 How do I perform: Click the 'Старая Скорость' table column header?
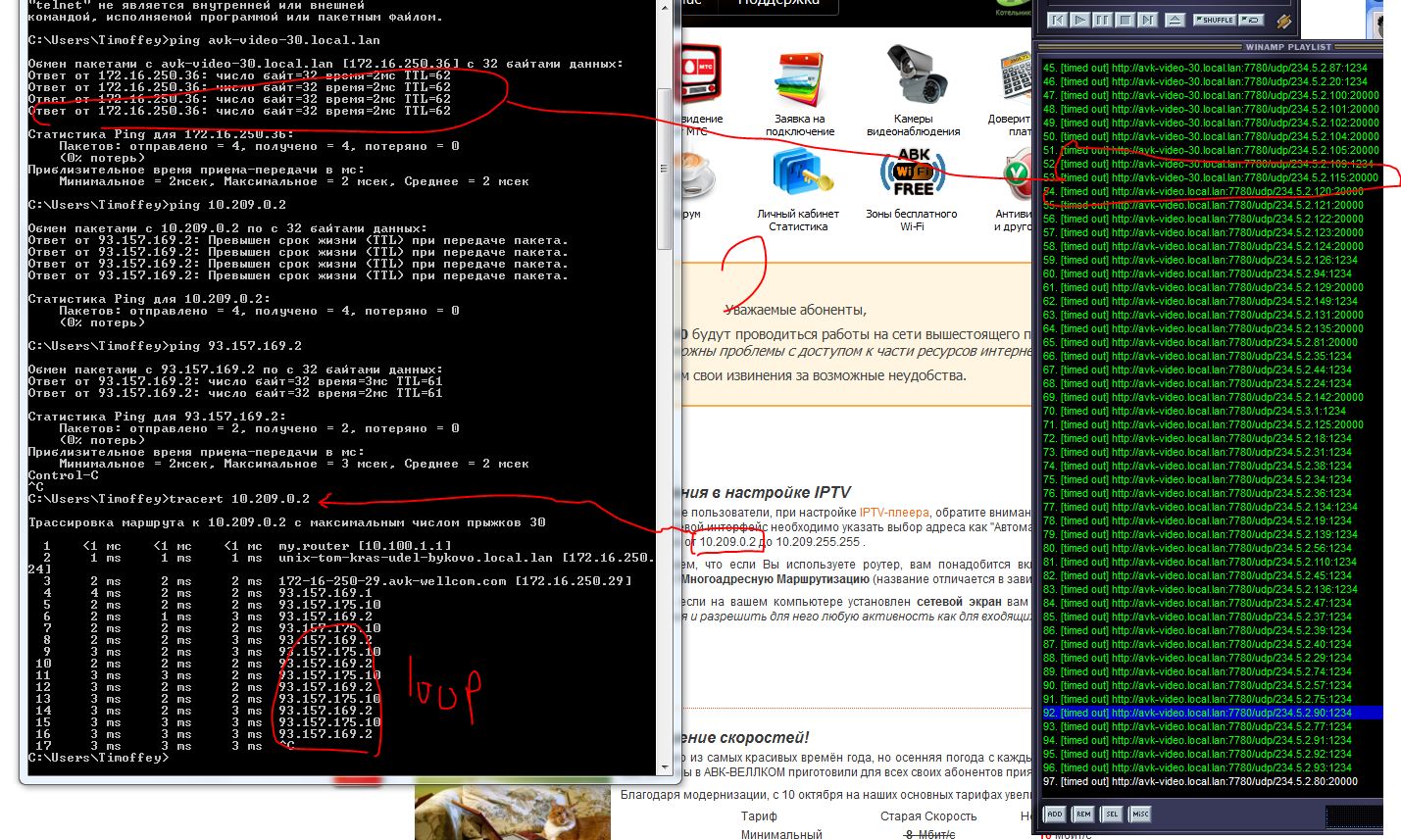927,816
